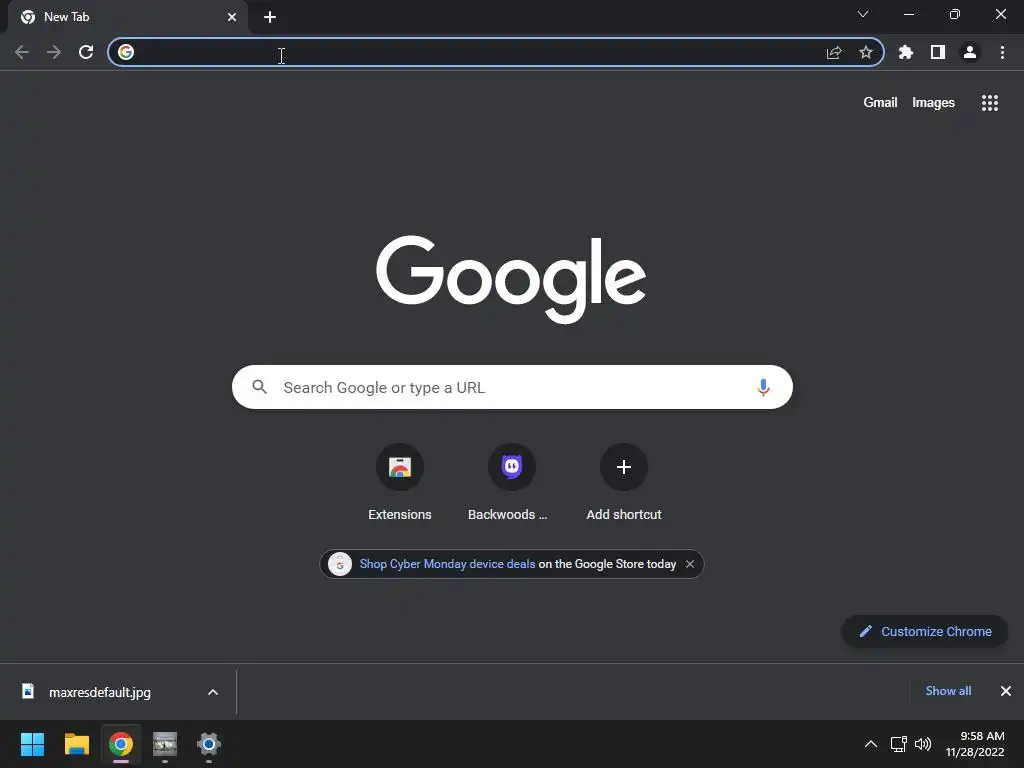
Task: Open the Extensions puzzle icon
Action: [906, 52]
